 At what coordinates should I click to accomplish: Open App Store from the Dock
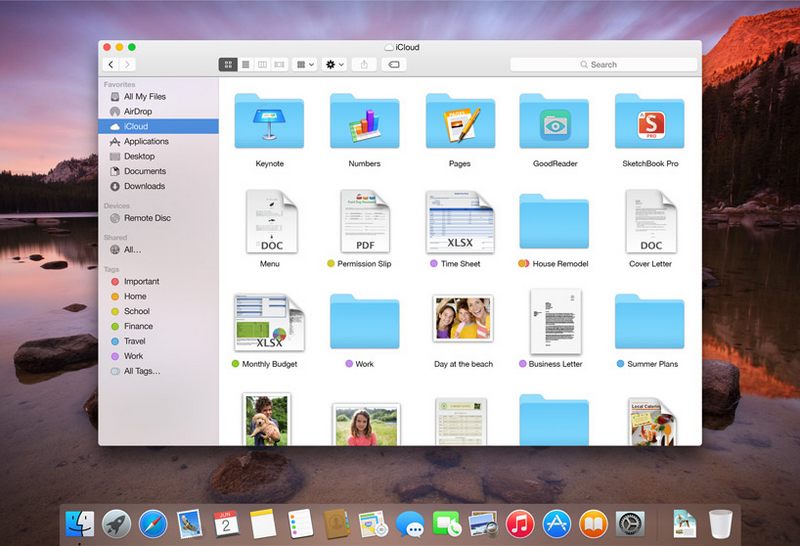(557, 524)
